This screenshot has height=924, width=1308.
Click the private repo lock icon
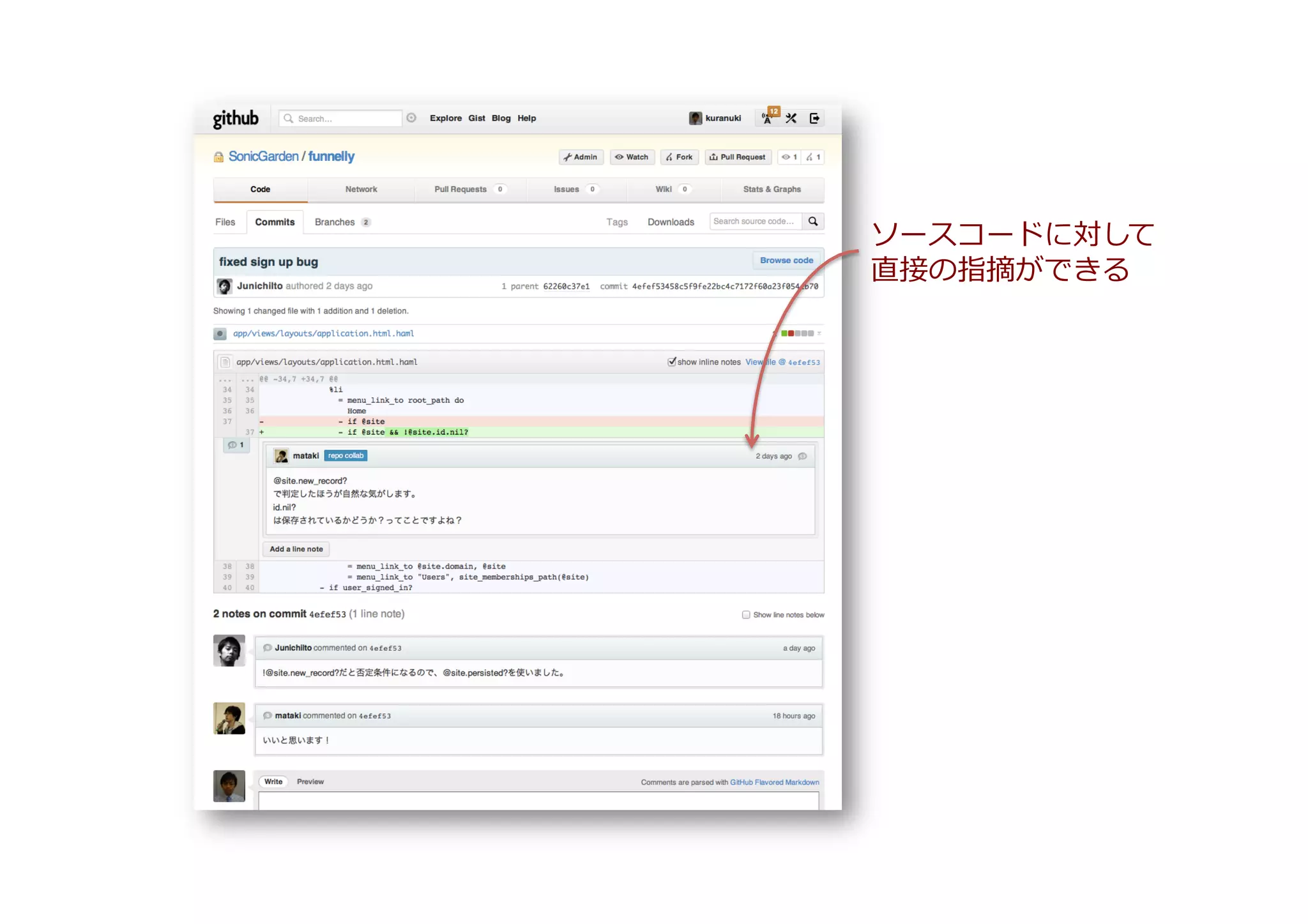point(218,157)
